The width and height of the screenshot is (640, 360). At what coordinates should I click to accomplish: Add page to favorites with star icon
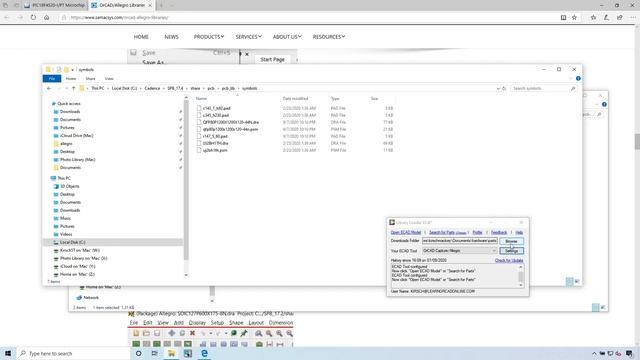tap(574, 18)
